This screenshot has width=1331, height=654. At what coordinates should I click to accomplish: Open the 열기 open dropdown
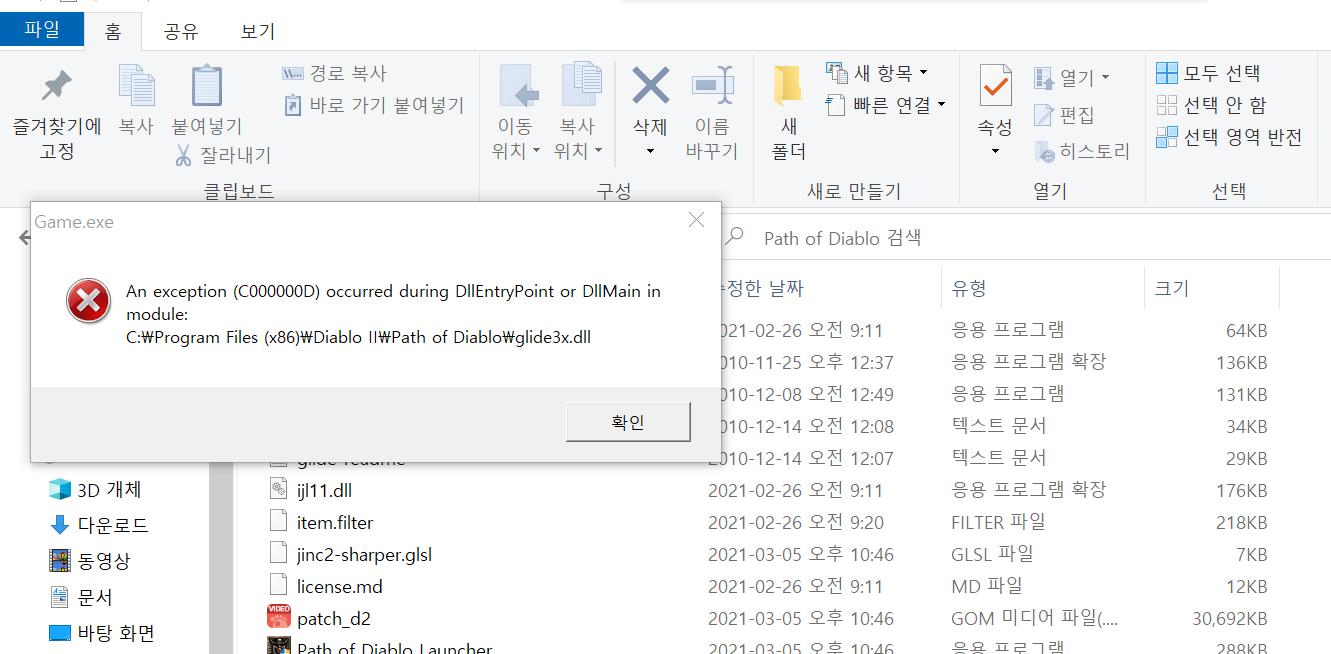click(x=1072, y=77)
